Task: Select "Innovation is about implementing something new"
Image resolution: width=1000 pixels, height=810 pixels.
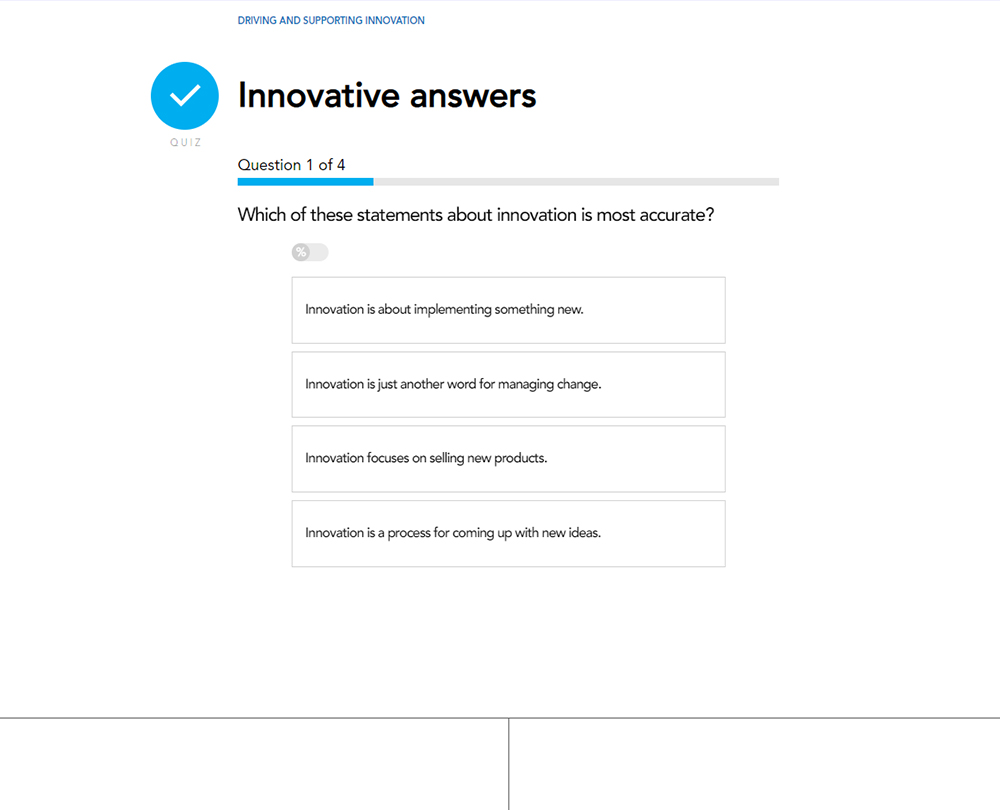Action: [x=508, y=310]
